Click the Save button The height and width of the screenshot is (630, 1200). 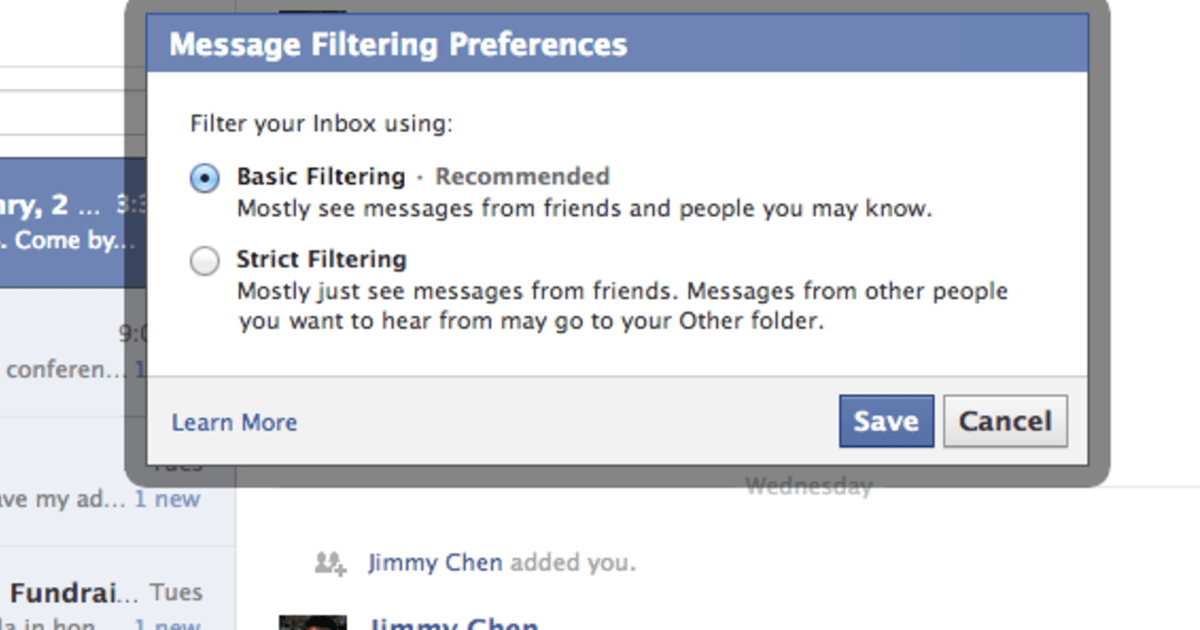(886, 421)
